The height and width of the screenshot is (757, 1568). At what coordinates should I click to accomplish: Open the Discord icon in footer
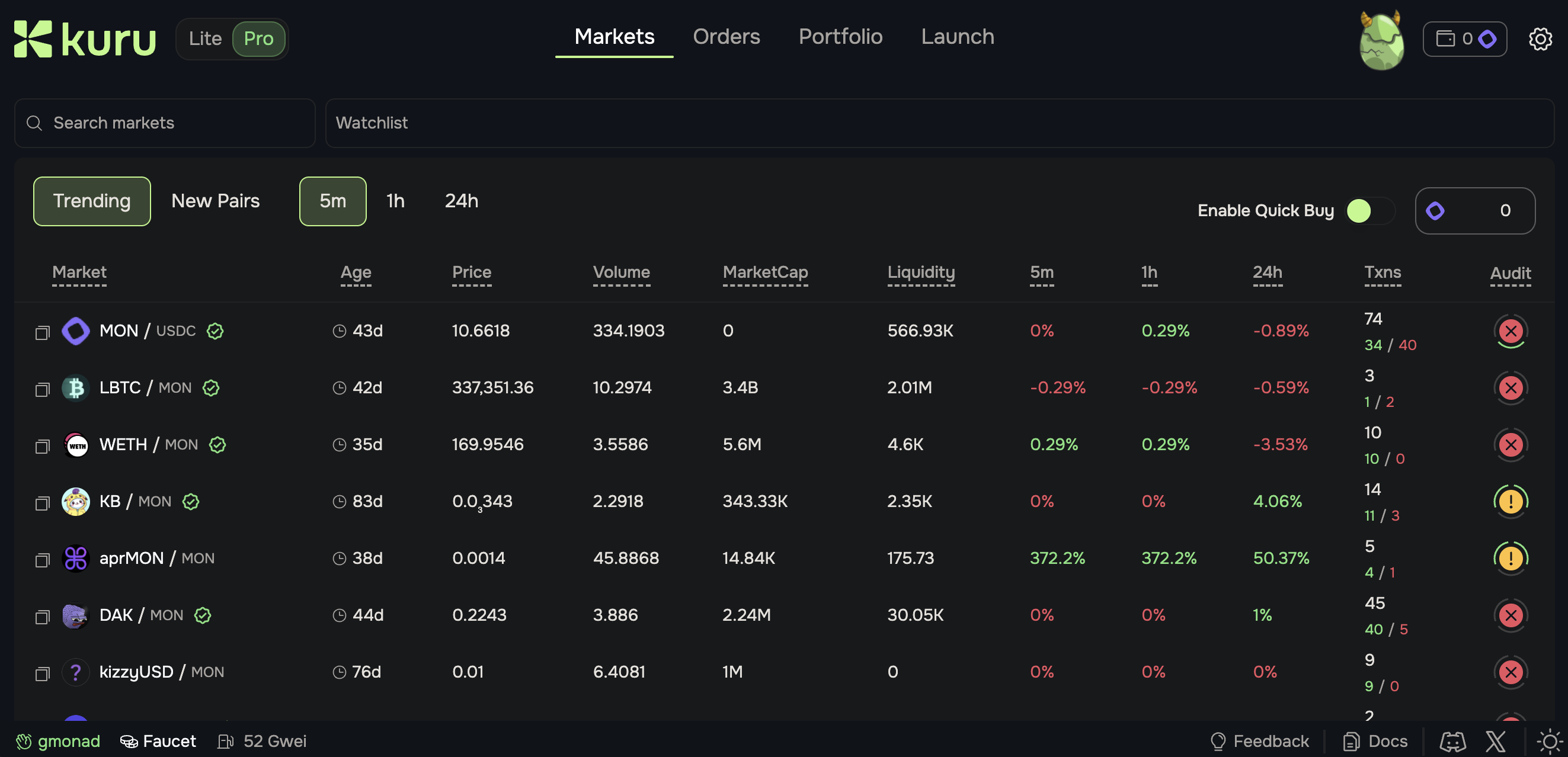tap(1452, 741)
